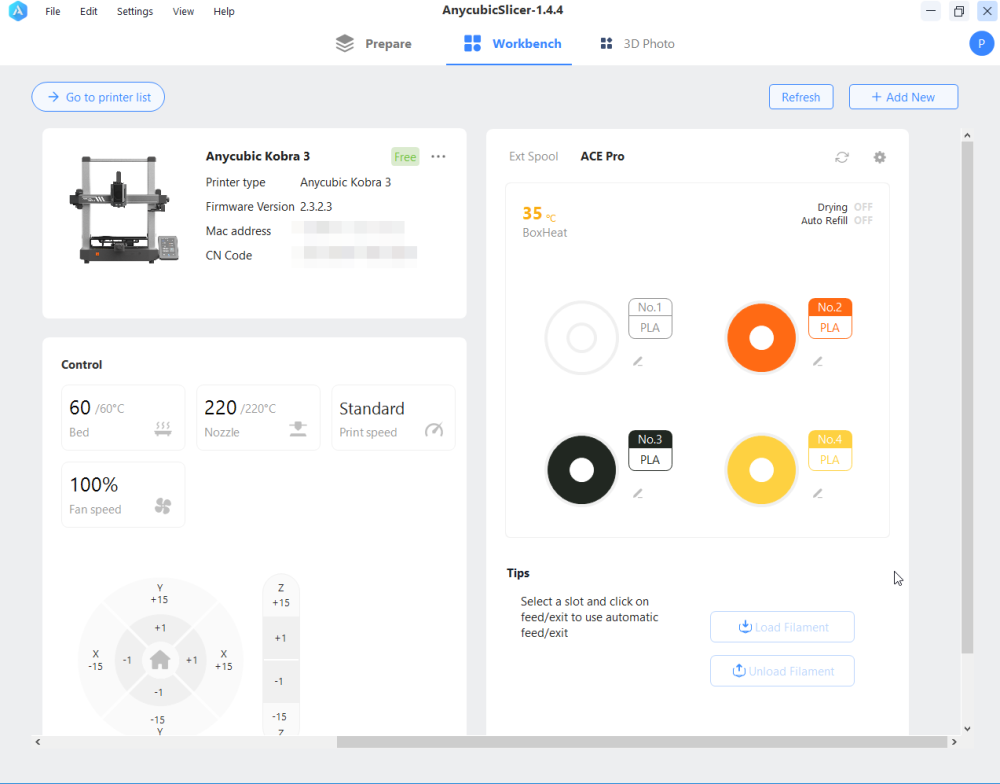Open the user profile avatar

(982, 43)
